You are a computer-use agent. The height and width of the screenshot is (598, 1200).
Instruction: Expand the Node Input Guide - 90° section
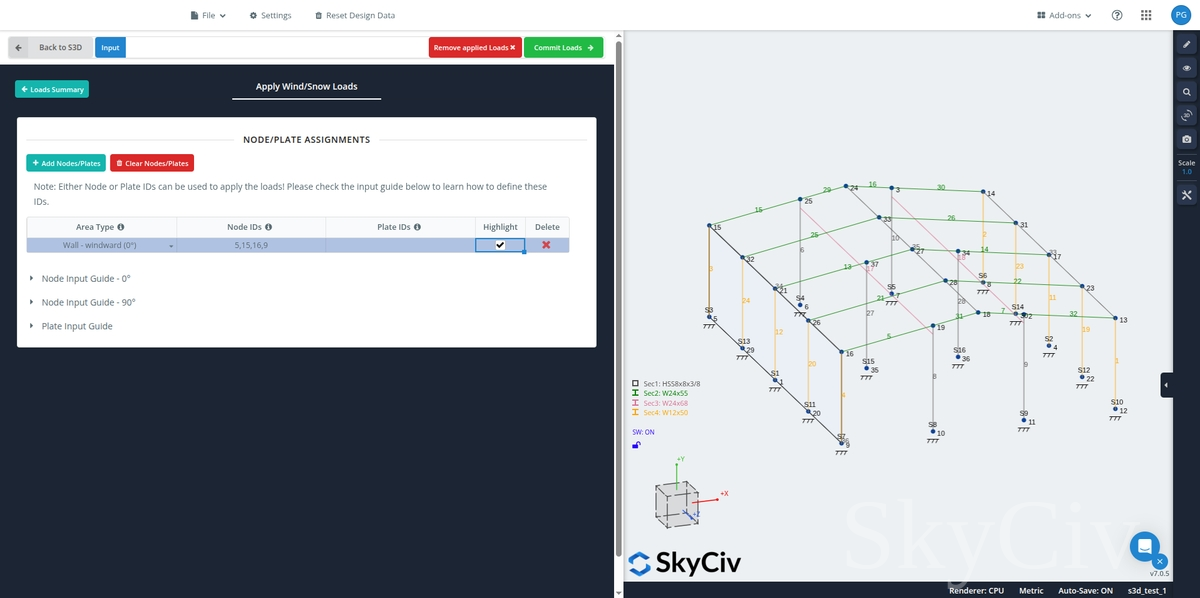coord(87,302)
